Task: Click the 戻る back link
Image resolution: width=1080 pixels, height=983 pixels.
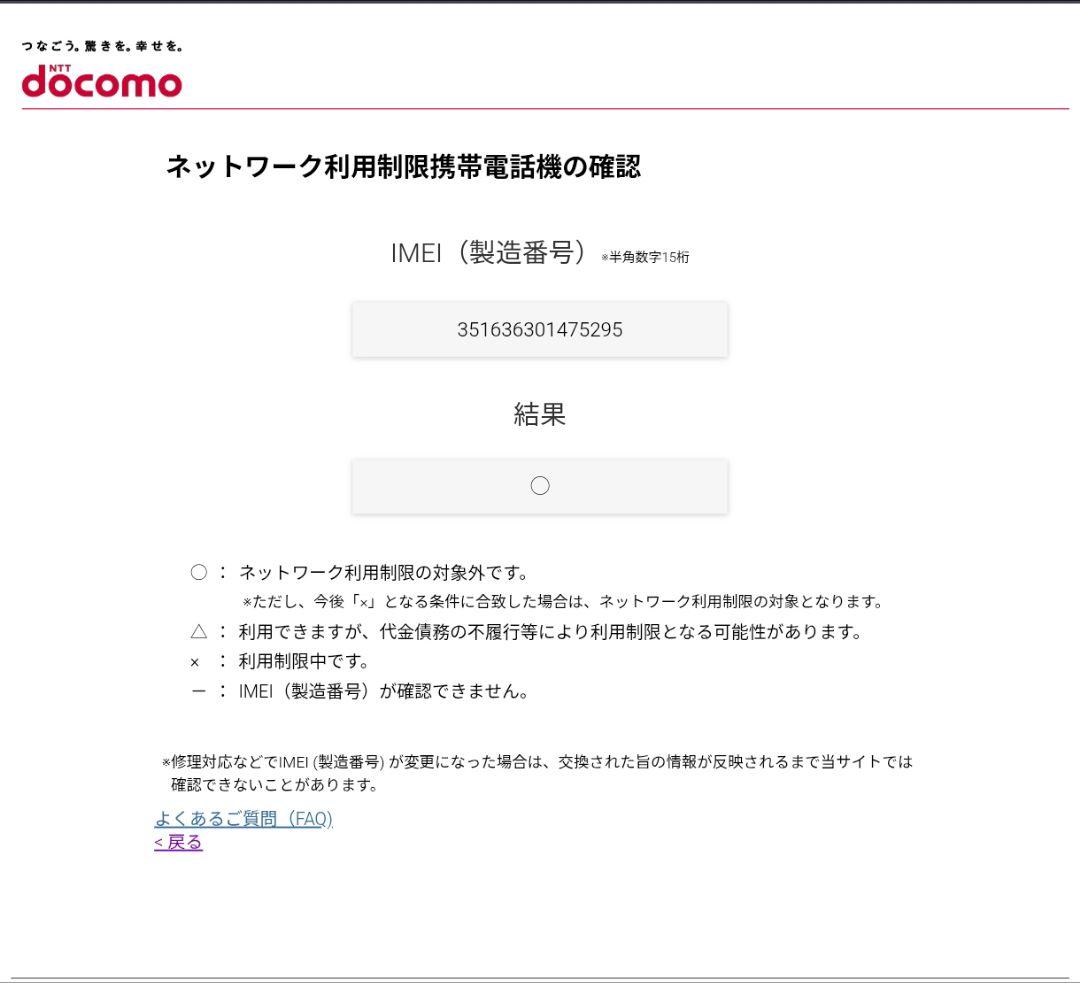Action: coord(176,842)
